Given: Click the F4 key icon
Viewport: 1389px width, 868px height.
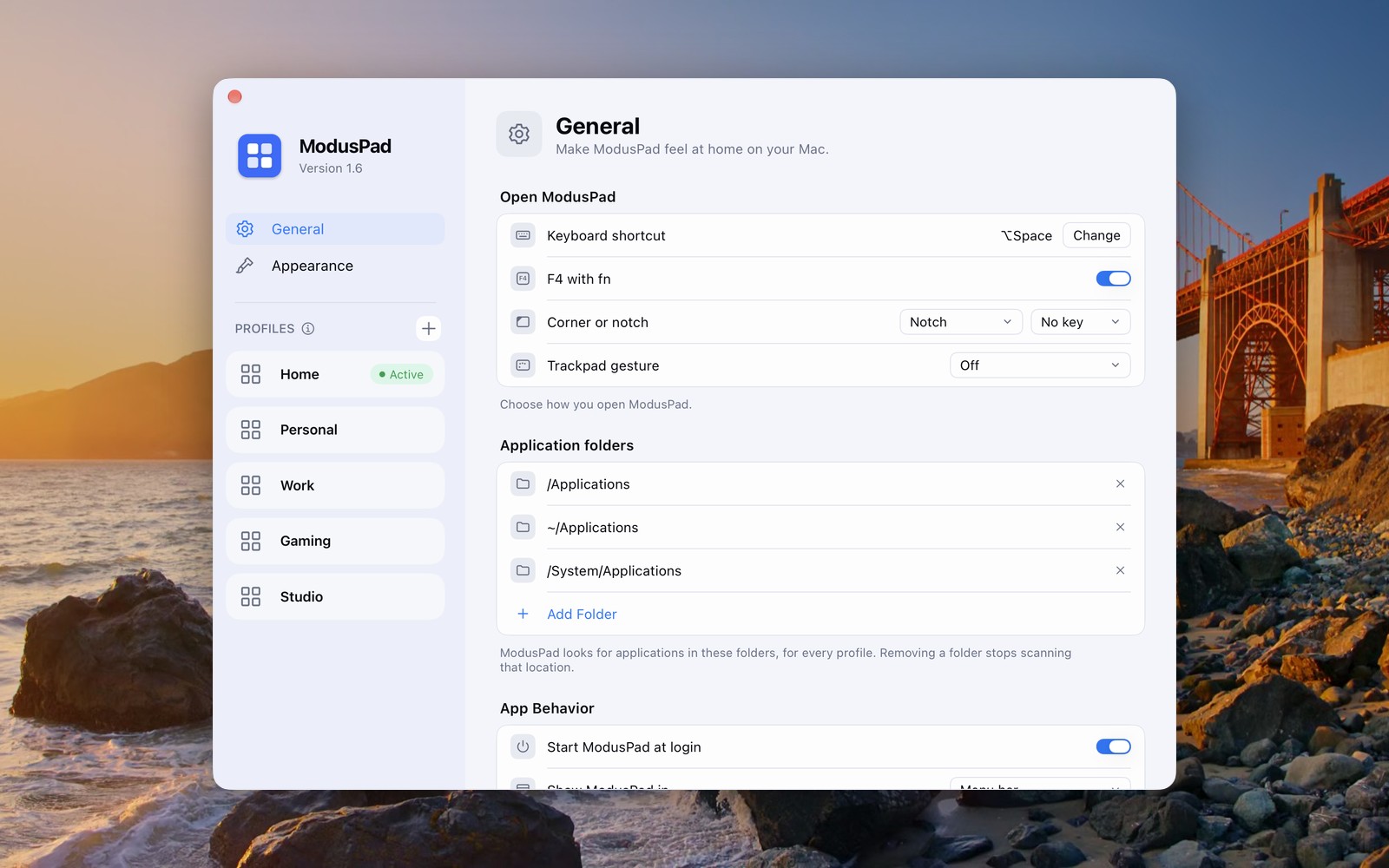Looking at the screenshot, I should point(523,279).
